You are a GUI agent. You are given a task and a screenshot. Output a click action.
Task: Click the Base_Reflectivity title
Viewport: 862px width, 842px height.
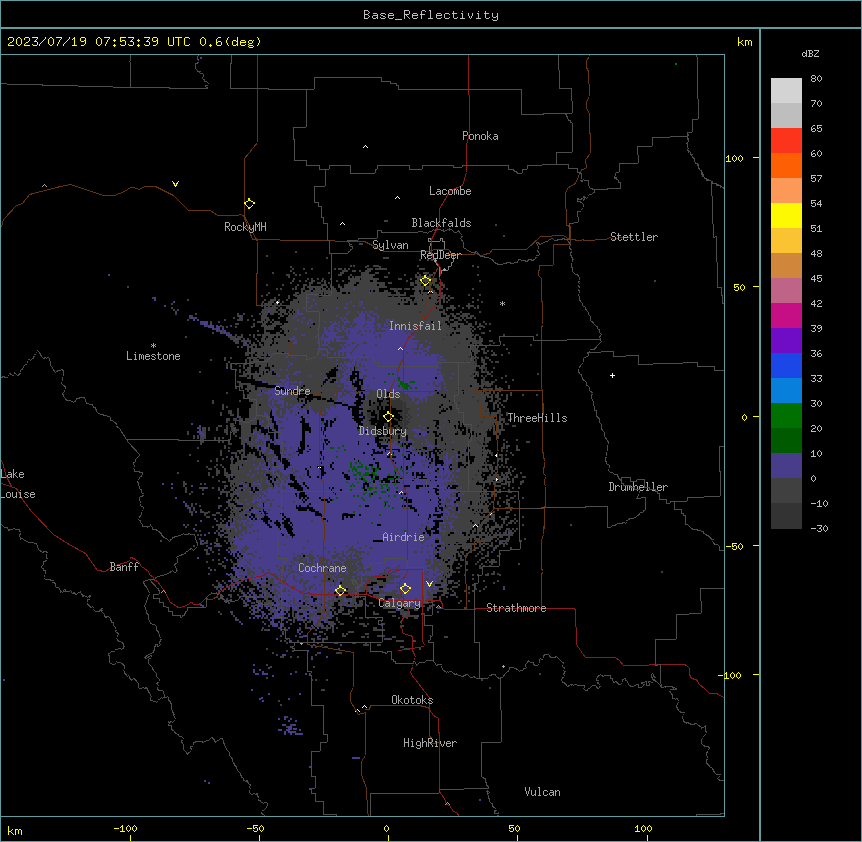431,15
